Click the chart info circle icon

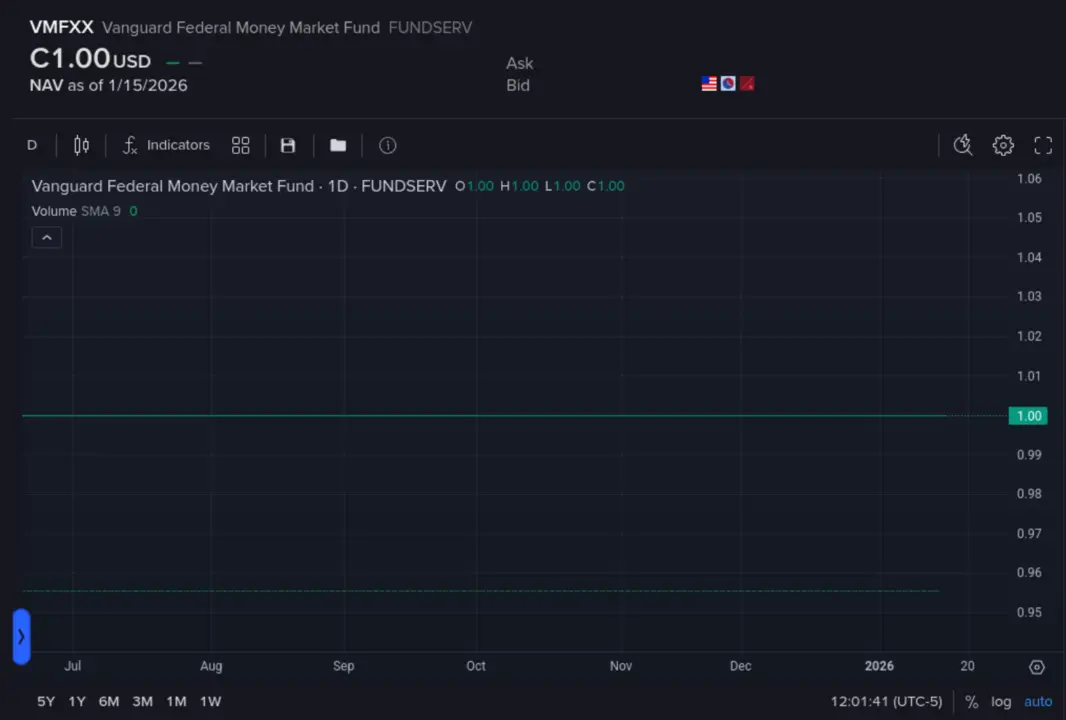click(x=387, y=145)
